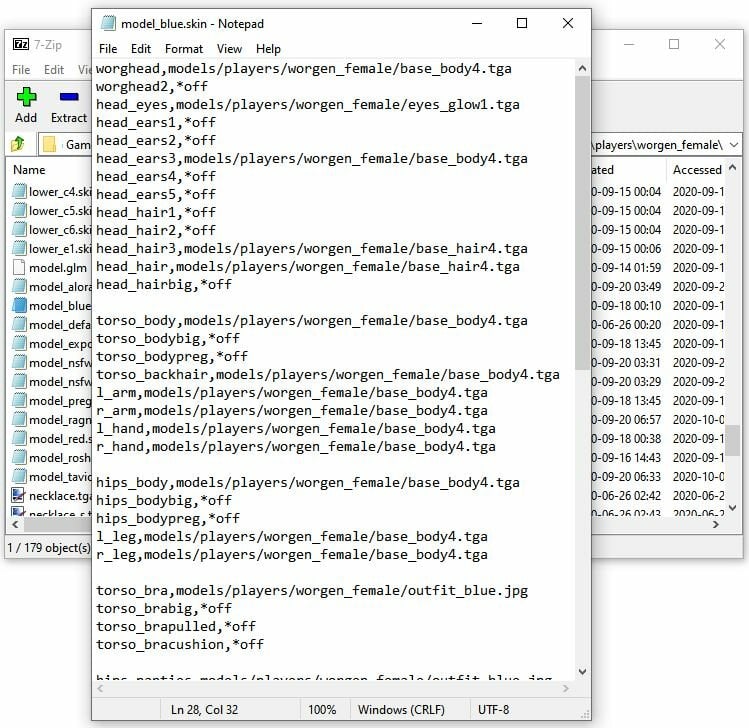Click line 'torso_bodypreg,*off' in Notepad
Screen dimensions: 749x728
[x=172, y=356]
